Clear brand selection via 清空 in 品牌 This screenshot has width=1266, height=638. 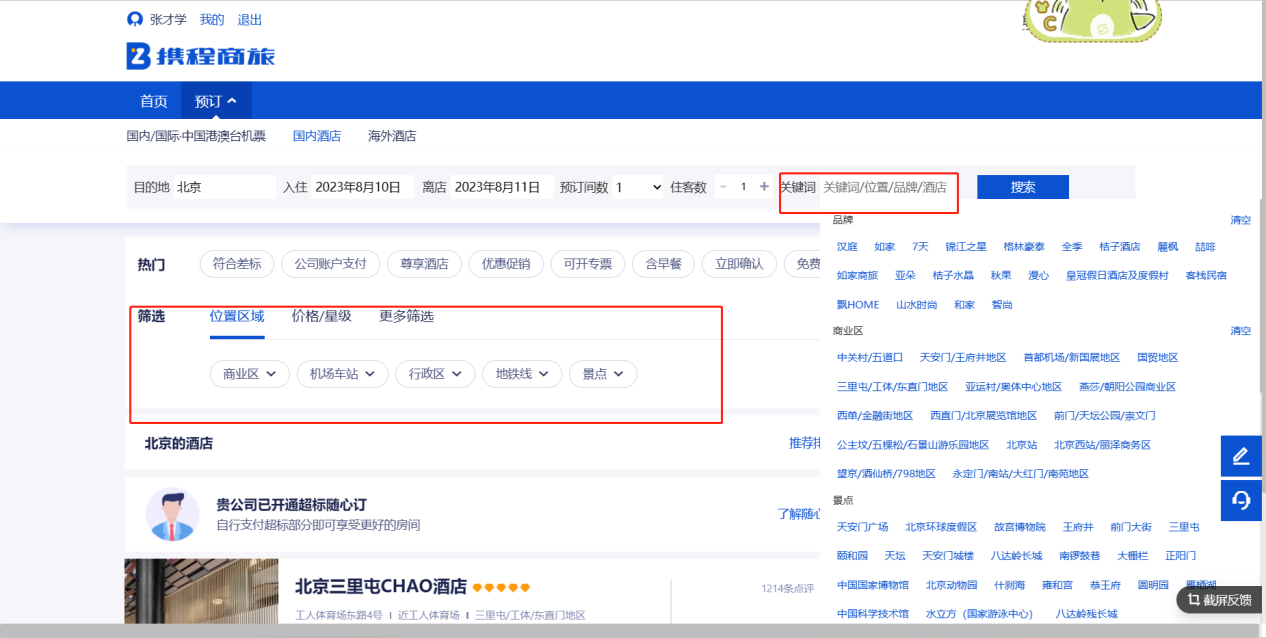1241,220
